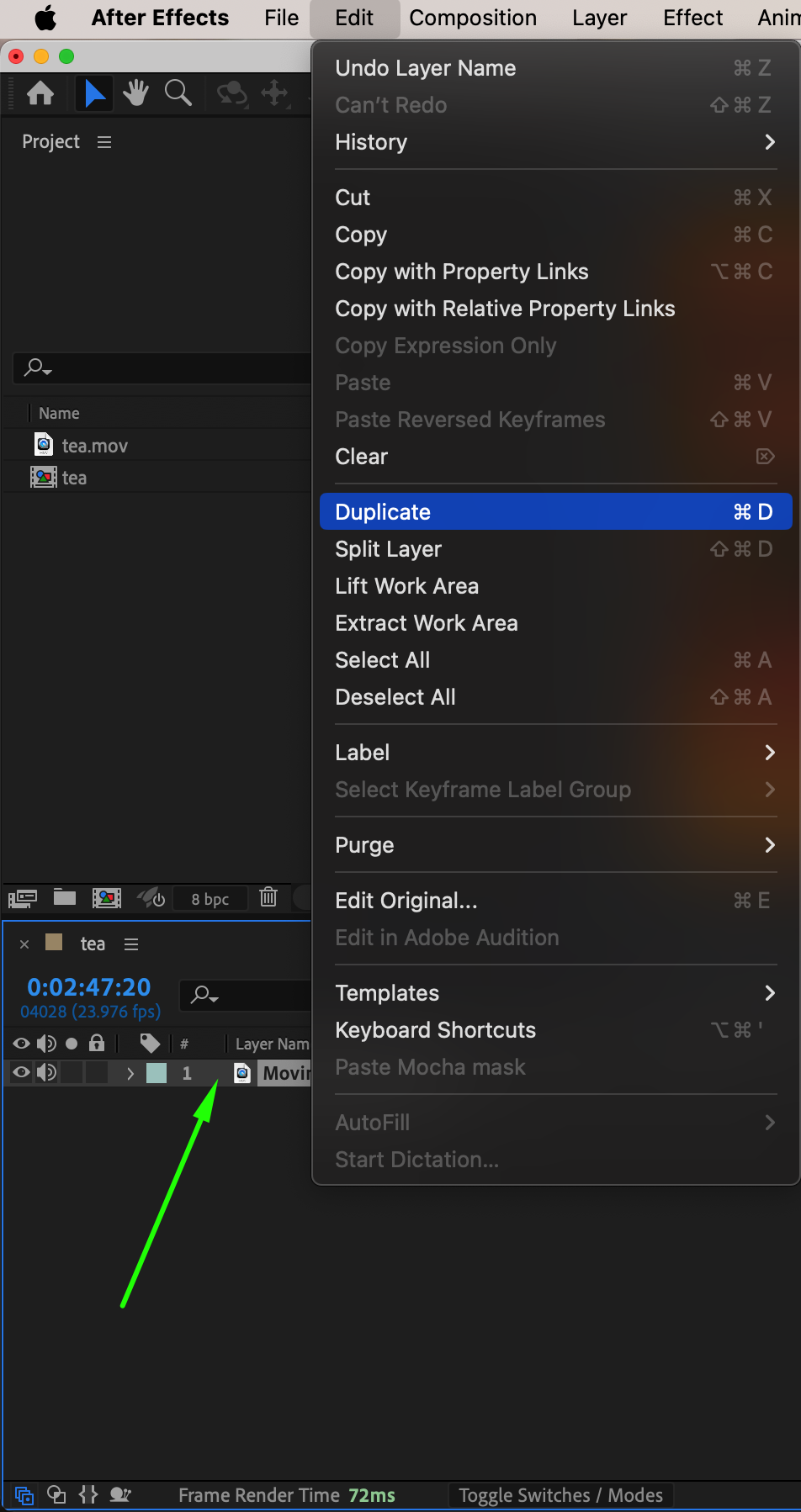Expand layer 1 properties chevron
Screen dimensions: 801x1512
pos(130,1073)
